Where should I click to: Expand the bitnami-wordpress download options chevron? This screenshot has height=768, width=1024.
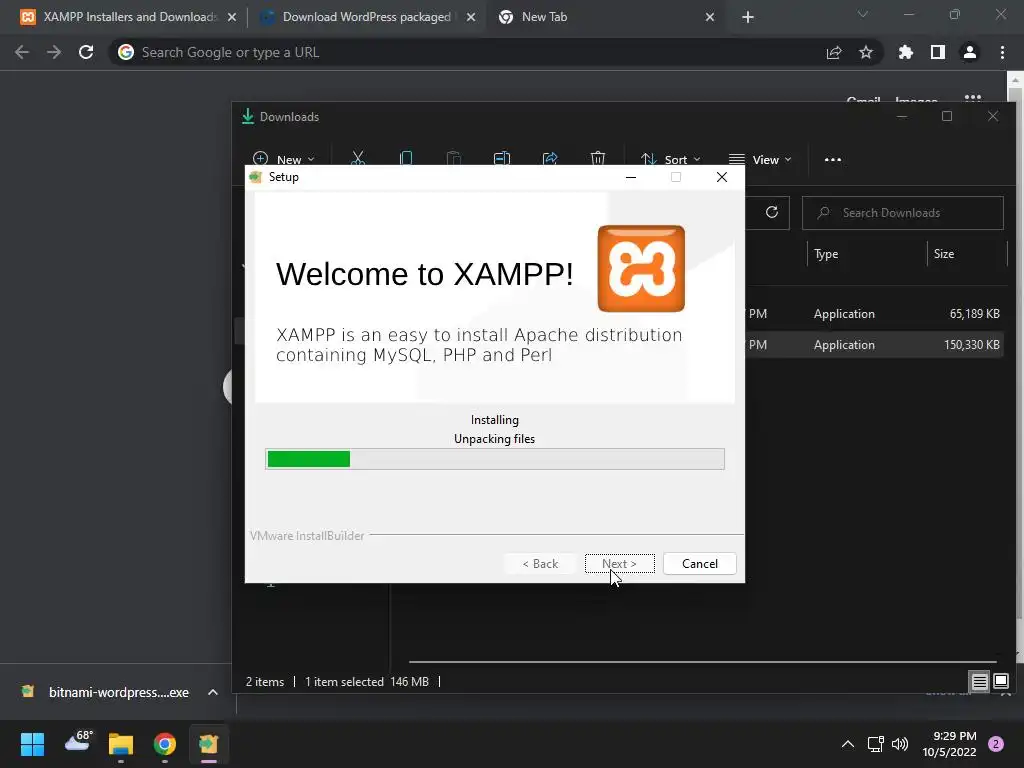coord(213,692)
